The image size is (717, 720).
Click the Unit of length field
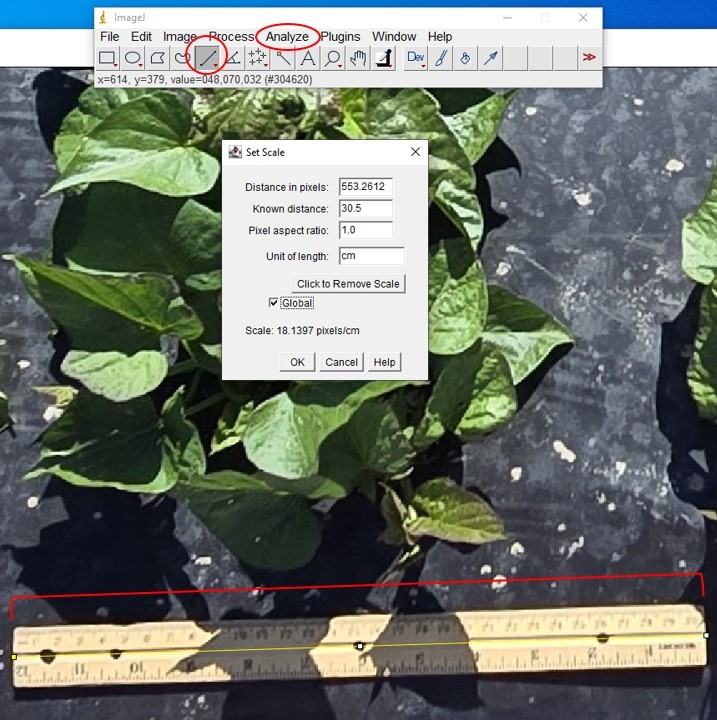click(372, 256)
